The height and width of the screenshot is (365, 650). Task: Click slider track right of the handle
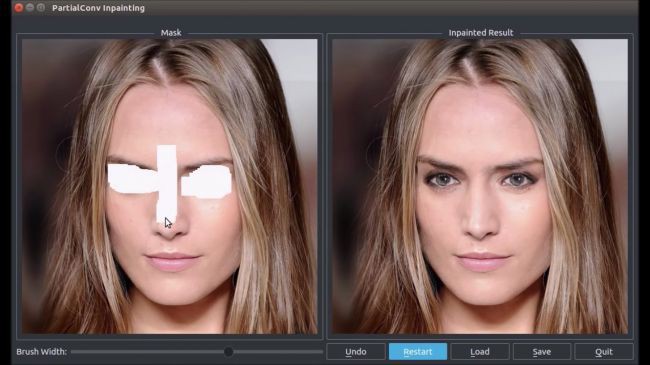(x=278, y=352)
